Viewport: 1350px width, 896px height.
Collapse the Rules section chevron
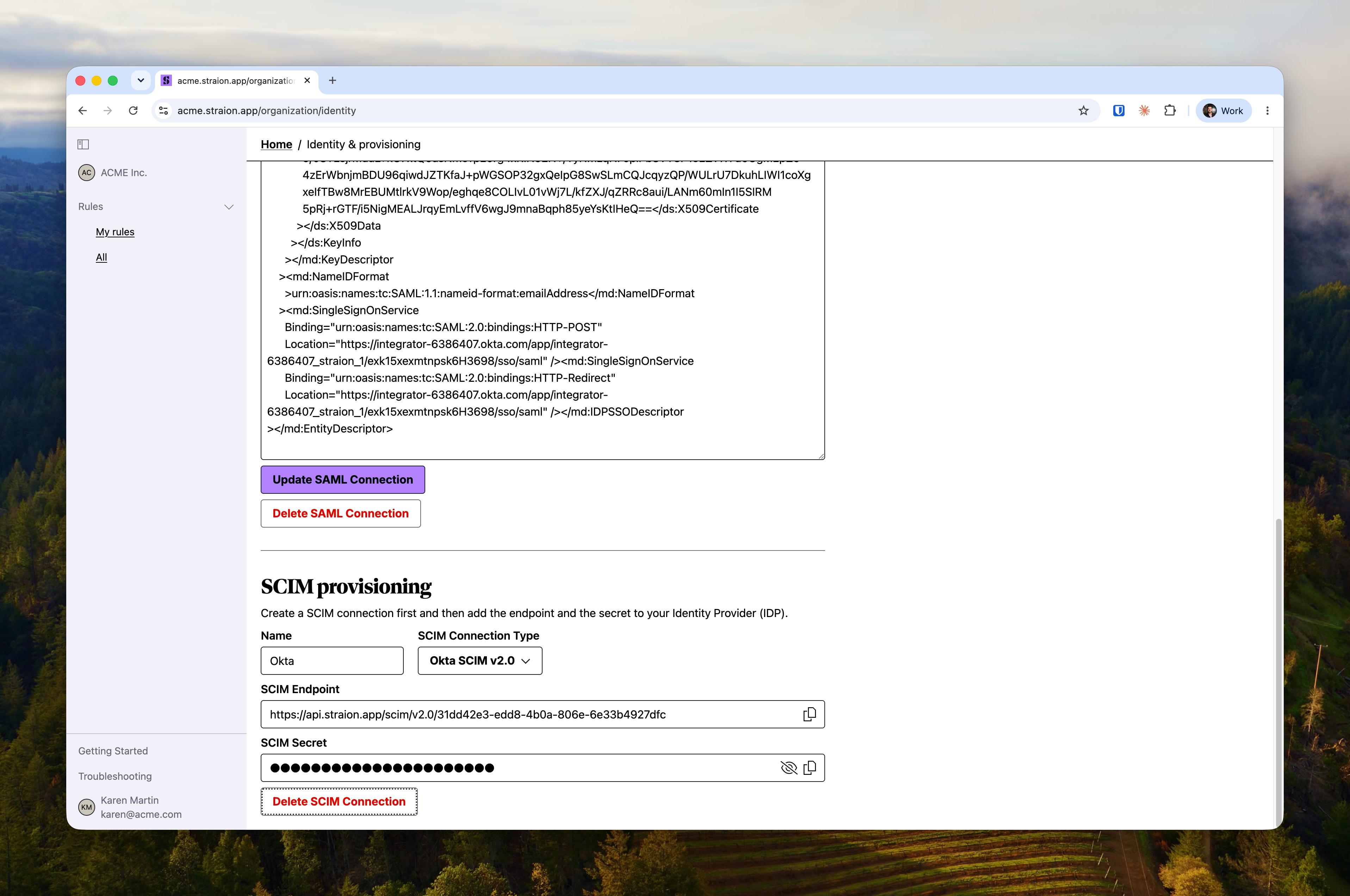(229, 207)
